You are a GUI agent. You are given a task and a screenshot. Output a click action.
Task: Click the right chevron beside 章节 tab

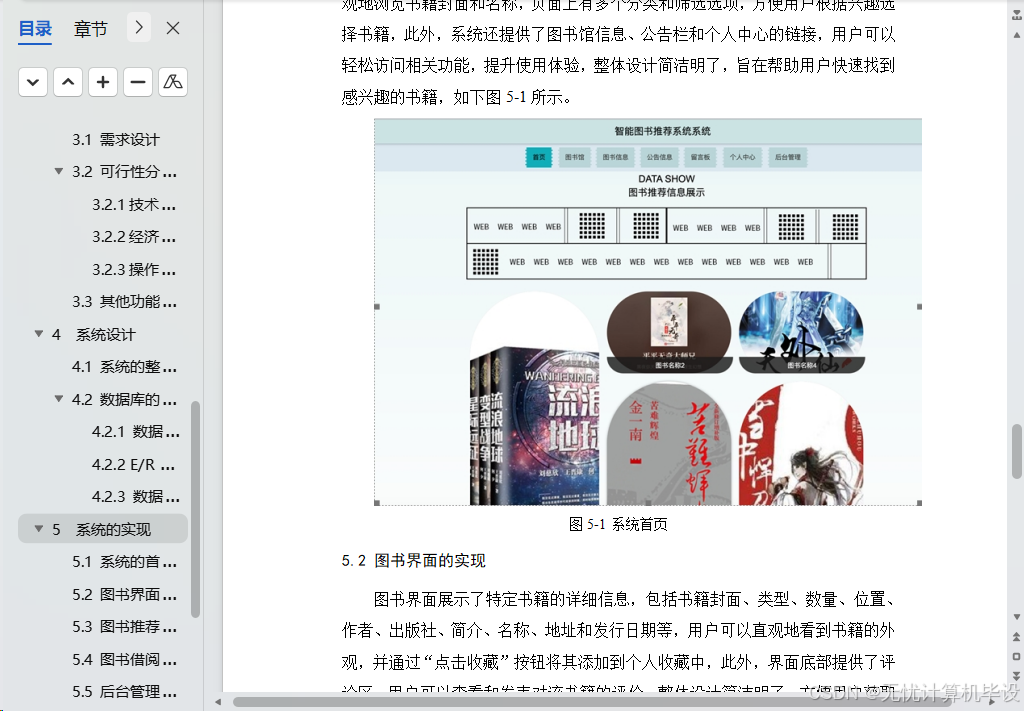138,27
